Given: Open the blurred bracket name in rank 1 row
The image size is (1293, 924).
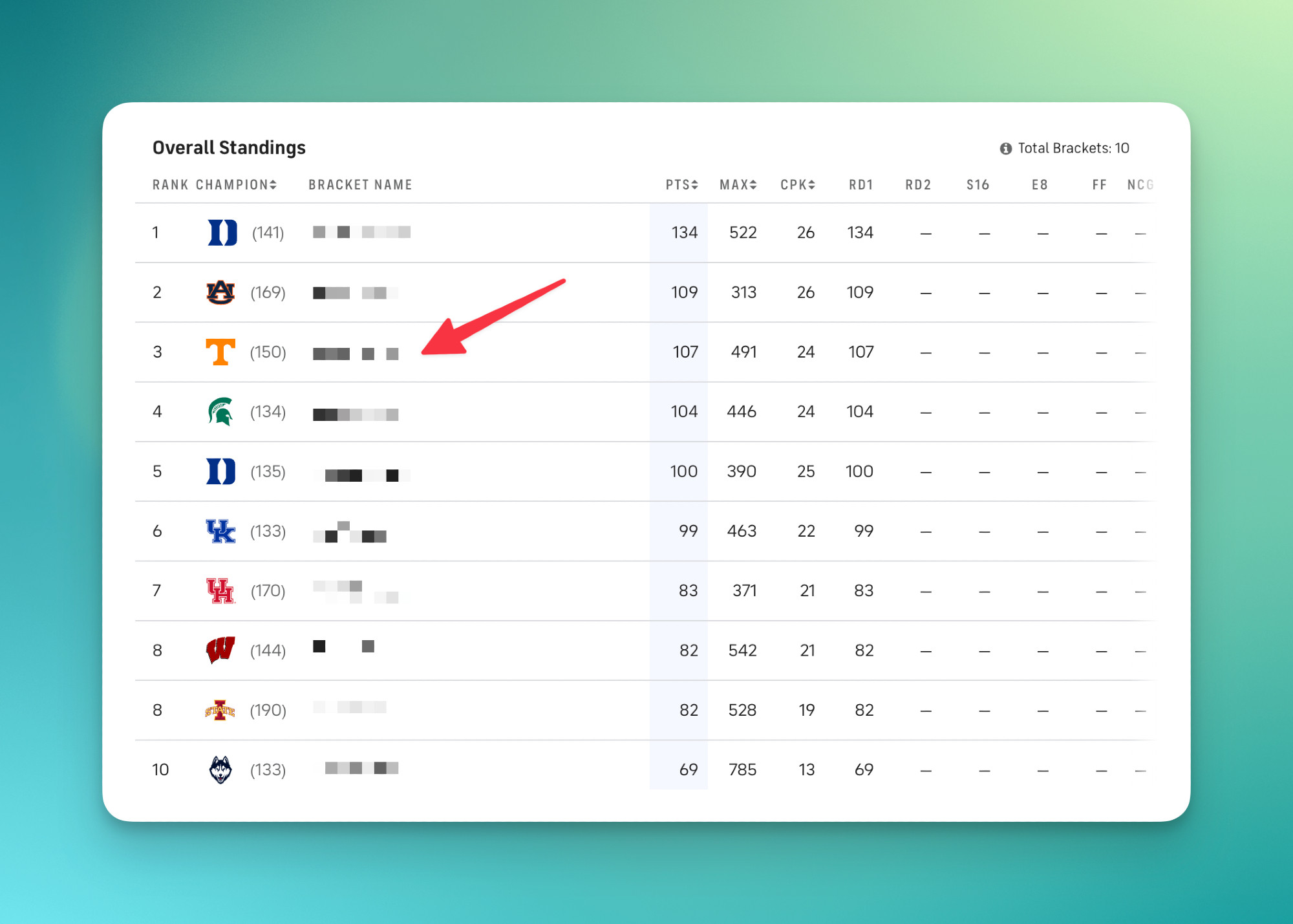Looking at the screenshot, I should point(361,232).
